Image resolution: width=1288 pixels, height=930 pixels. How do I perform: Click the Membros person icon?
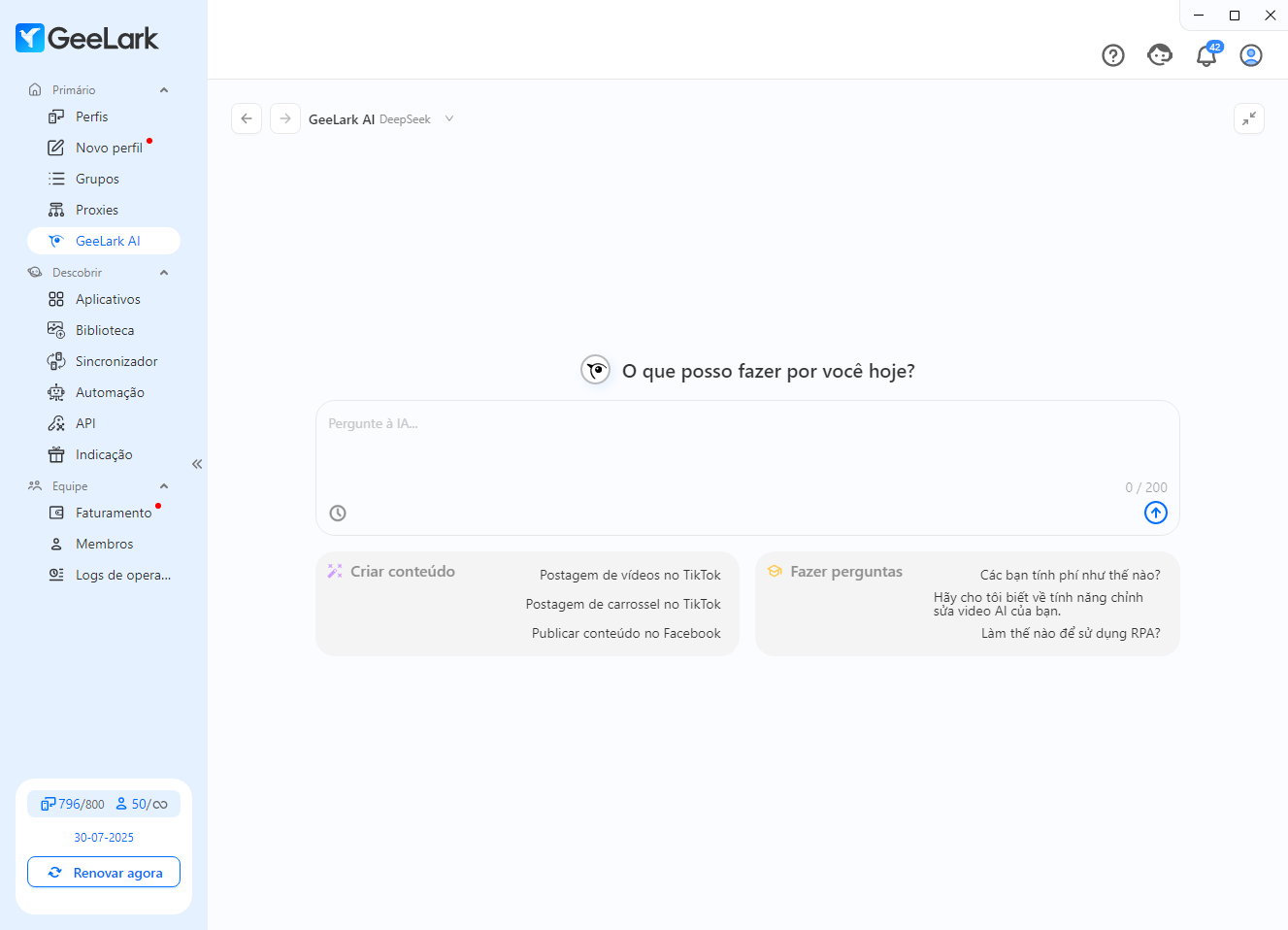[x=56, y=544]
